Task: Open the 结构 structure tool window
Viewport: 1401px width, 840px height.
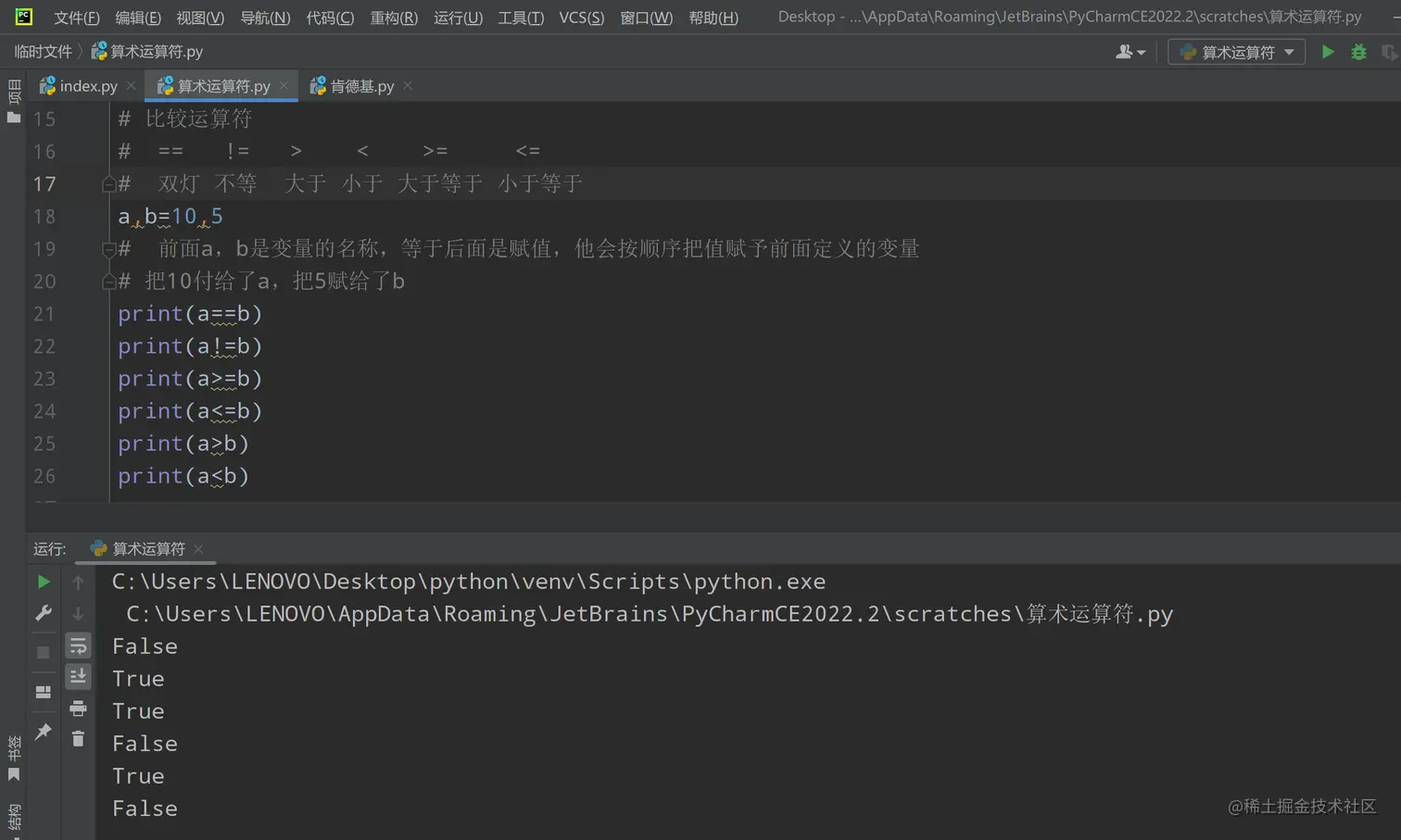Action: (14, 820)
